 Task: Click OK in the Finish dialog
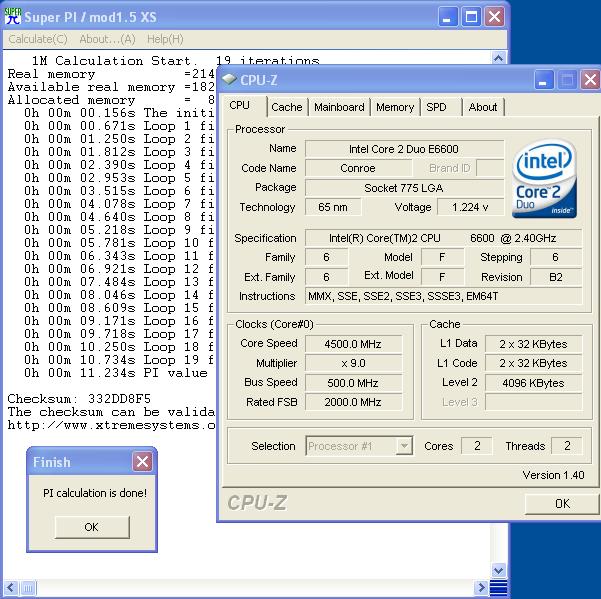[x=92, y=527]
